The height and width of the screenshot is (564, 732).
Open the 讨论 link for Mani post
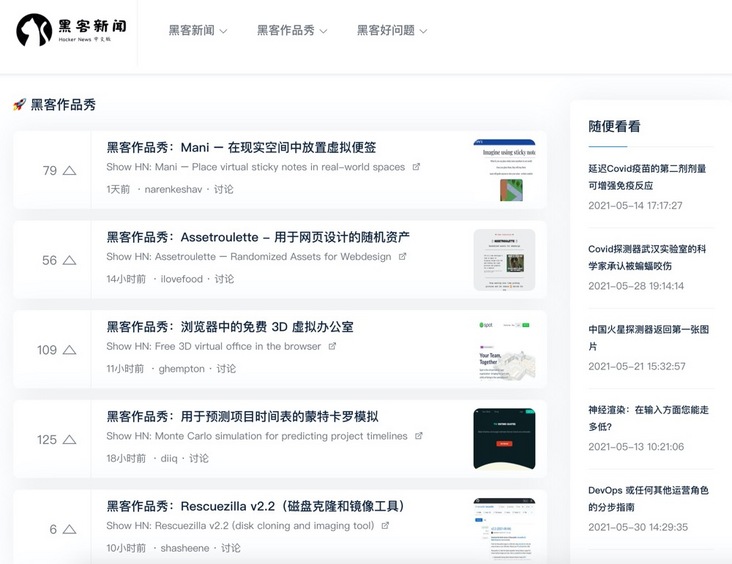coord(223,189)
